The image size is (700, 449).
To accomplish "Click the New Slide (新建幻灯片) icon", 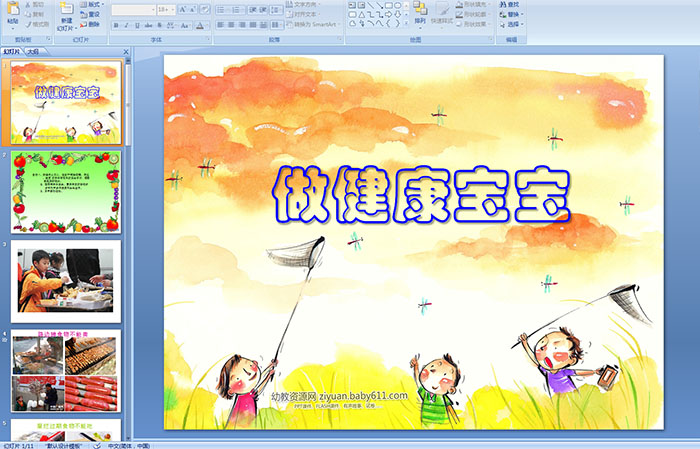I will [67, 8].
